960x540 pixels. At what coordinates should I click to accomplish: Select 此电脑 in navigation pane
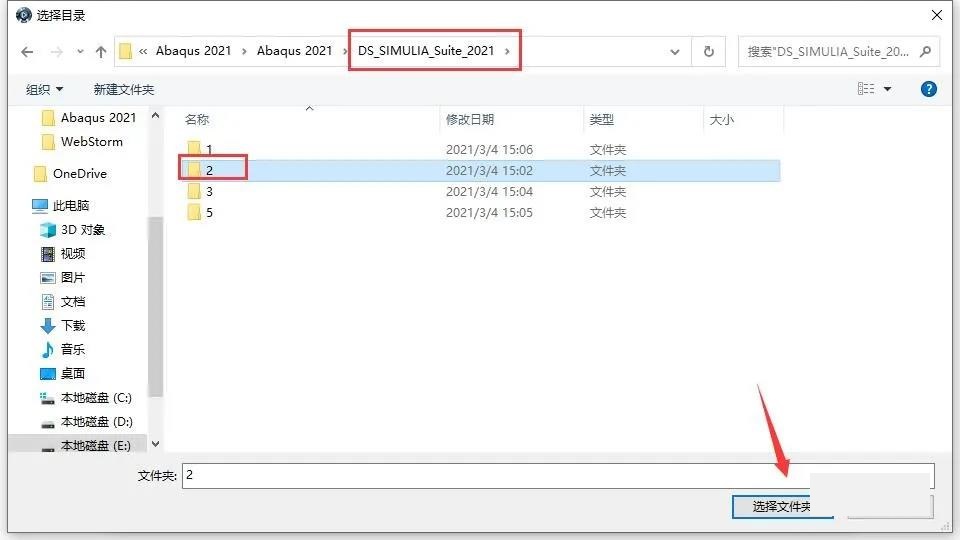coord(61,206)
